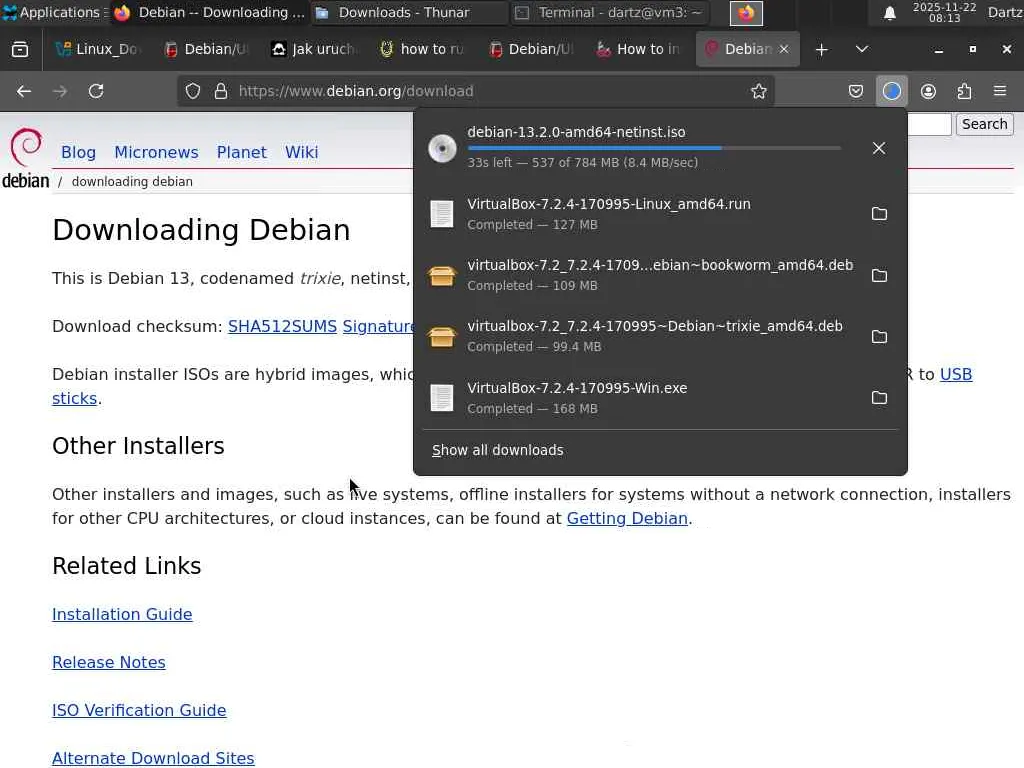Open folder for VirtualBox Linux_amd64.run download
1024x768 pixels.
pos(879,214)
